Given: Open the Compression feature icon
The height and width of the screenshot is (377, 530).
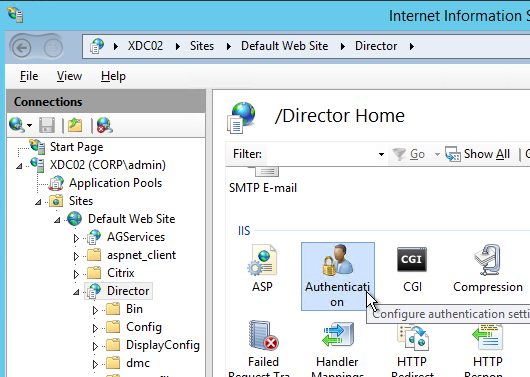Looking at the screenshot, I should [x=488, y=269].
